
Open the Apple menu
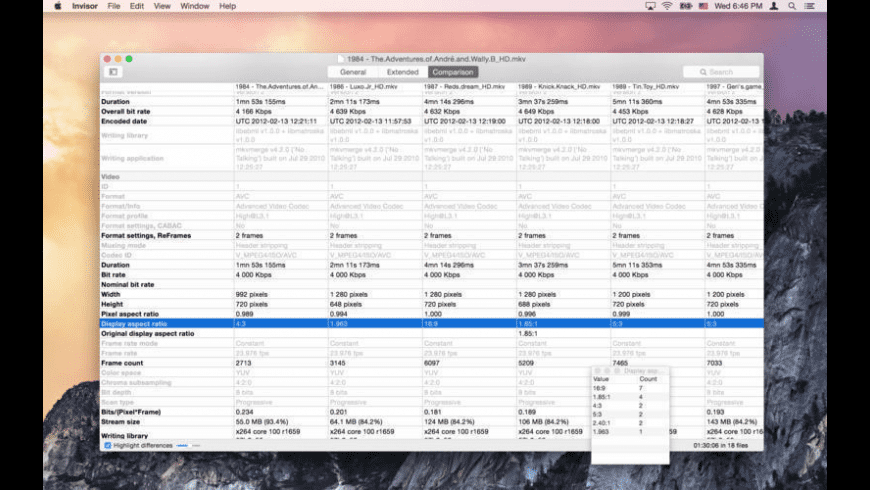click(x=58, y=6)
